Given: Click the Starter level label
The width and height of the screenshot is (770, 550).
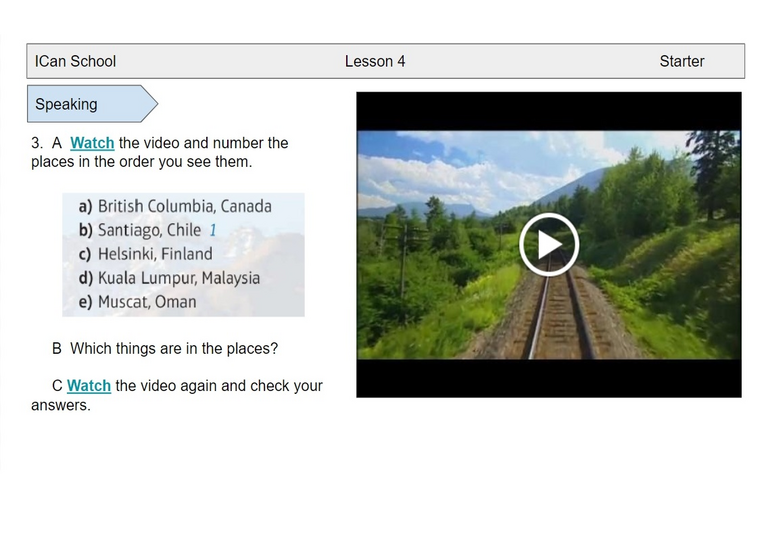Looking at the screenshot, I should (681, 61).
